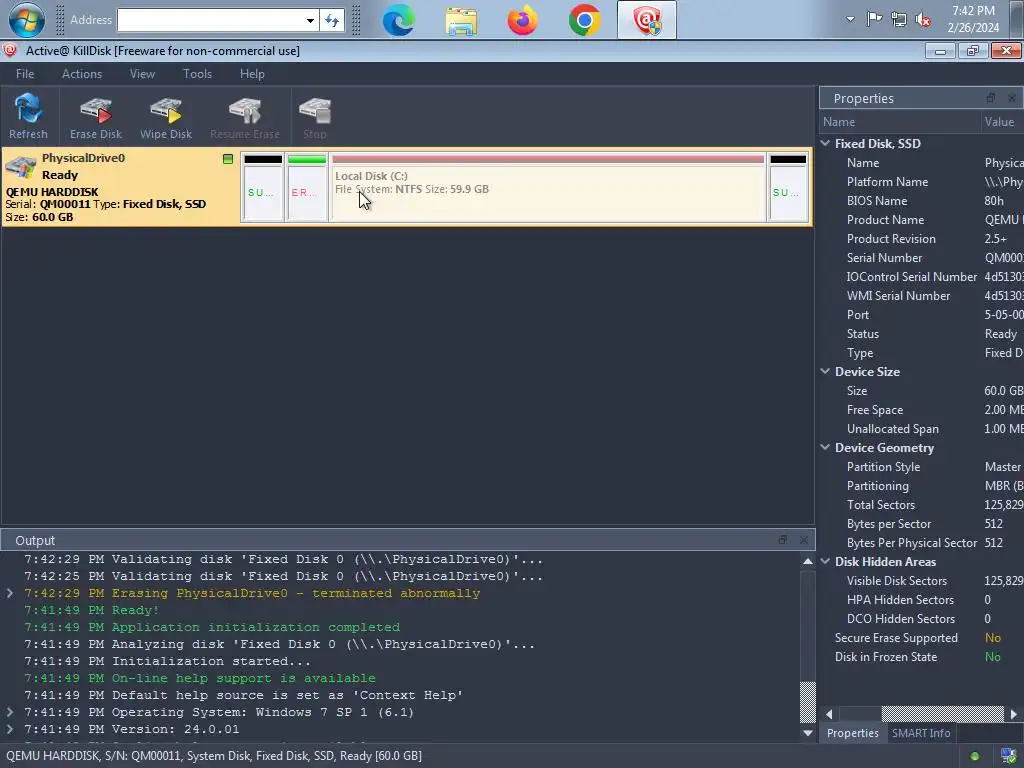Select the Free Space property row

click(x=921, y=409)
